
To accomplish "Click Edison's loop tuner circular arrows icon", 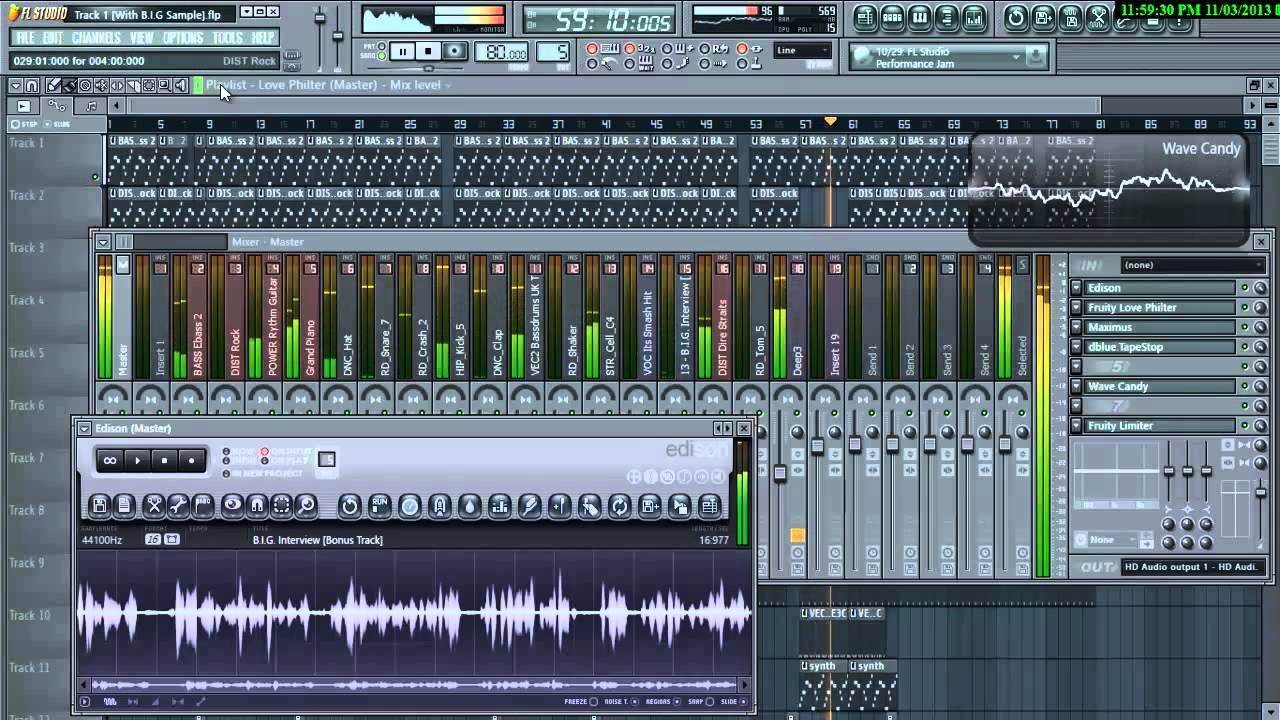I will coord(619,506).
